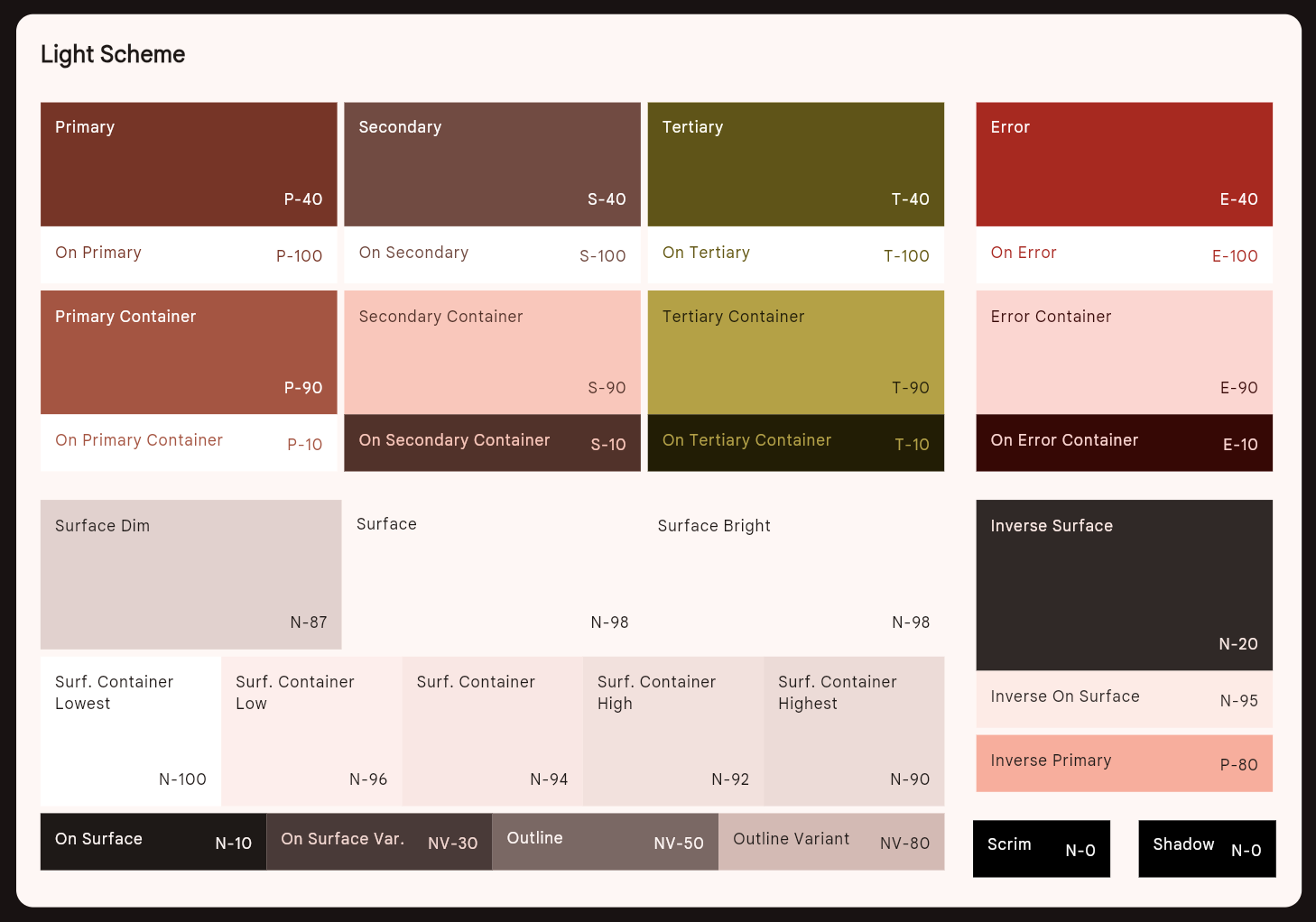Select the Error Container E-90 swatch
Image resolution: width=1316 pixels, height=922 pixels.
tap(1124, 352)
